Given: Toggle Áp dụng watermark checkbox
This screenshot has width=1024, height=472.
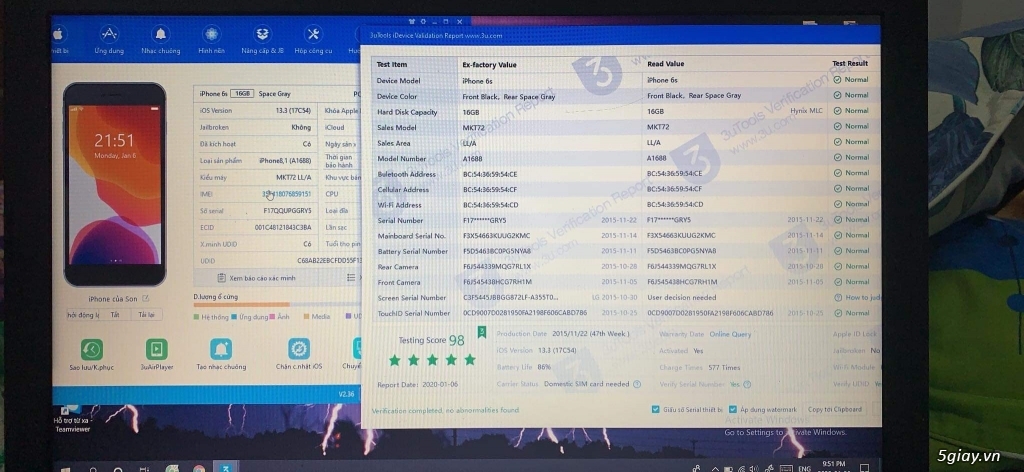Looking at the screenshot, I should [x=733, y=410].
